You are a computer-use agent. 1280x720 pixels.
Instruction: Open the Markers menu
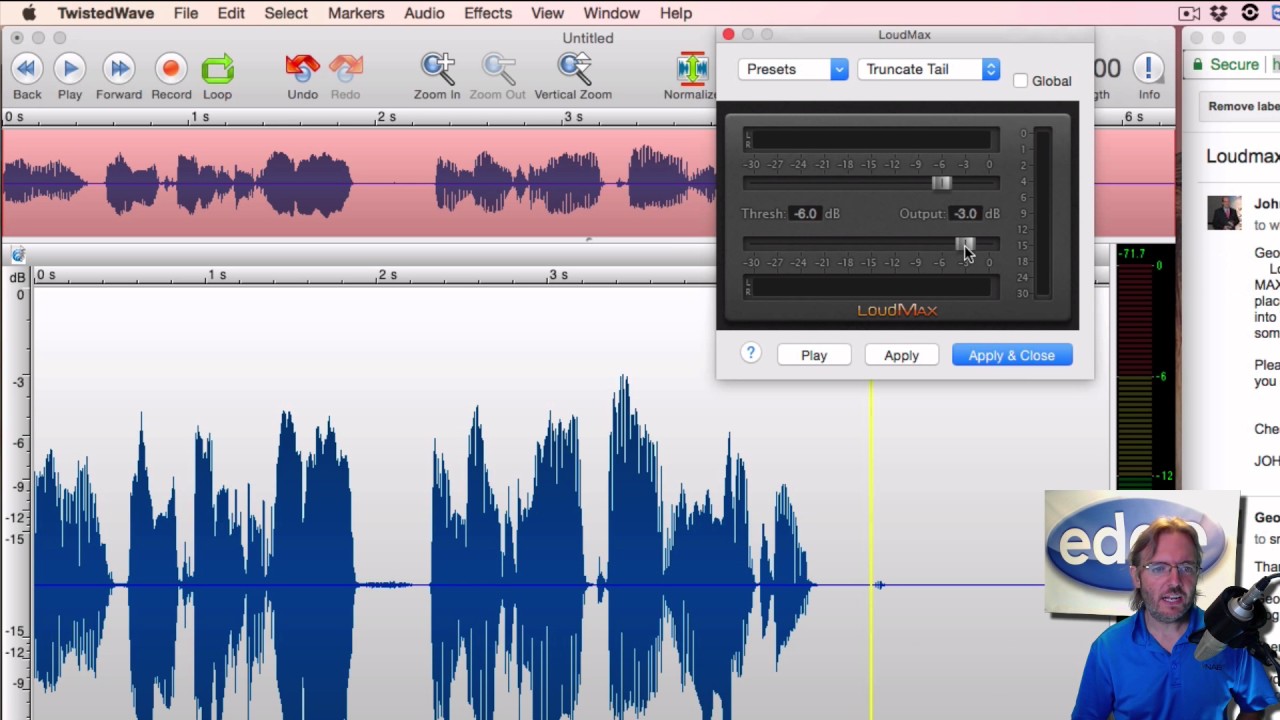point(356,13)
